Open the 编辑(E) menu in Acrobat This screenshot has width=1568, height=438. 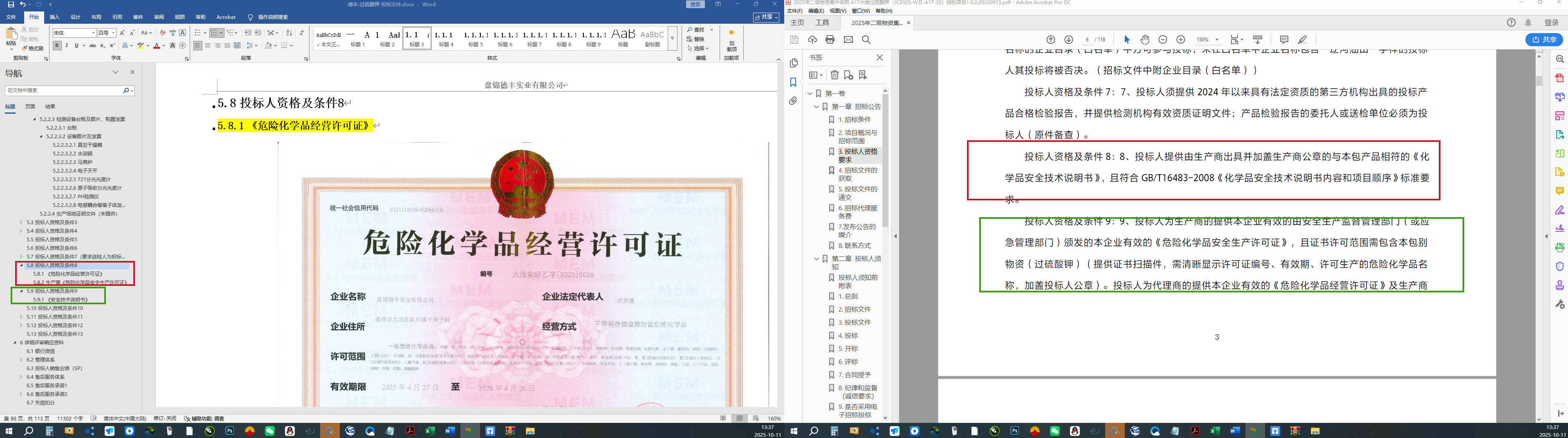816,11
